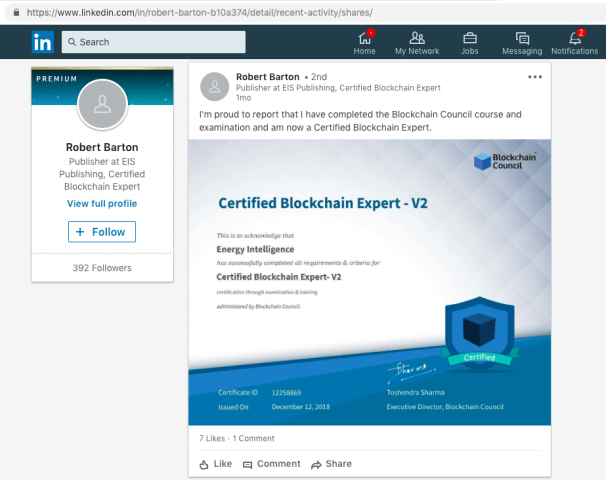Click the LinkedIn logo icon

point(42,42)
